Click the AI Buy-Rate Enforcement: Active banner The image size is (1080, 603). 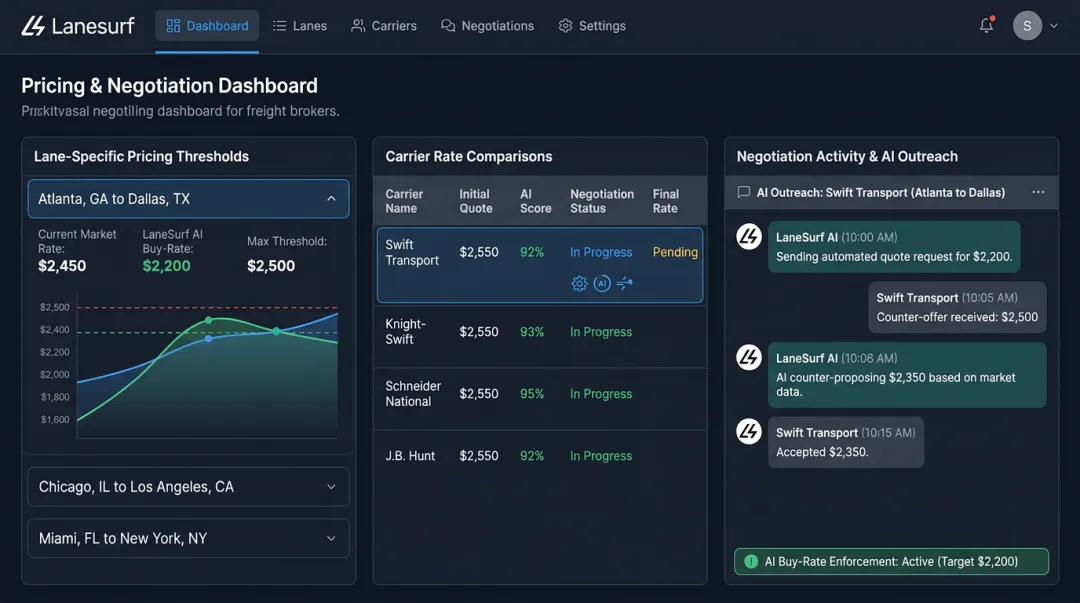pos(891,562)
